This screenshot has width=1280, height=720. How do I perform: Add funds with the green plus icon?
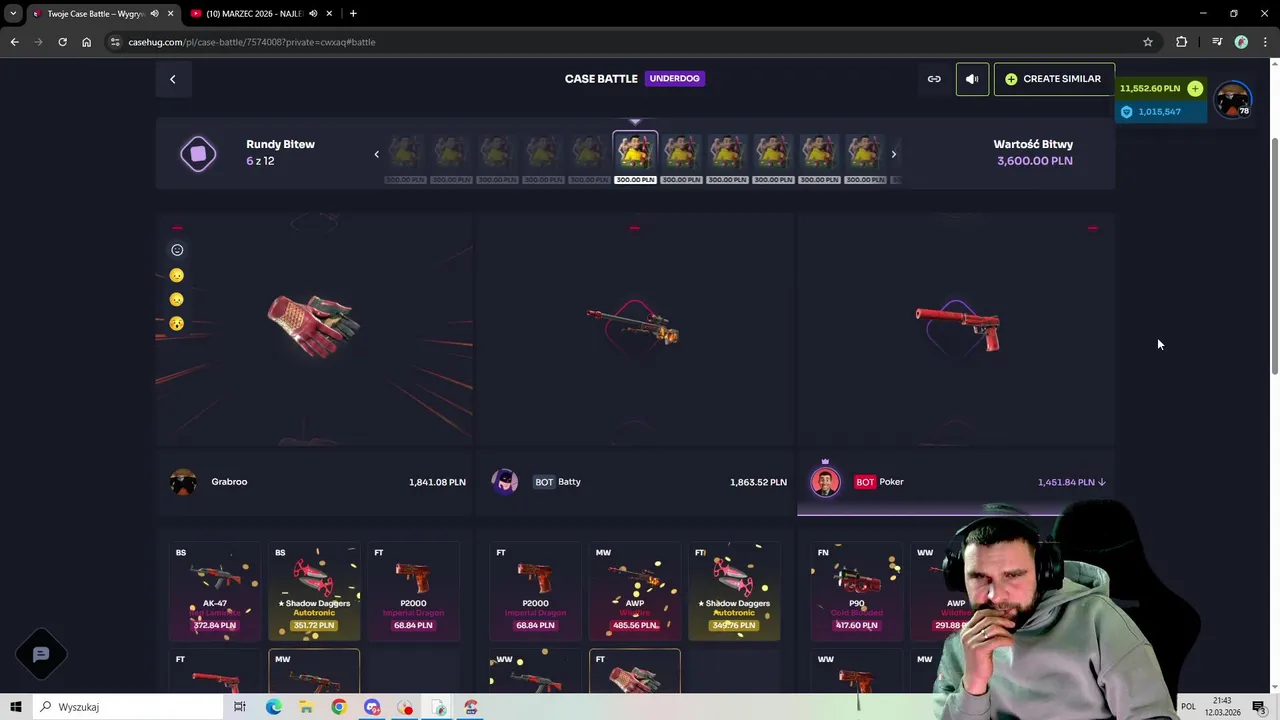point(1195,88)
